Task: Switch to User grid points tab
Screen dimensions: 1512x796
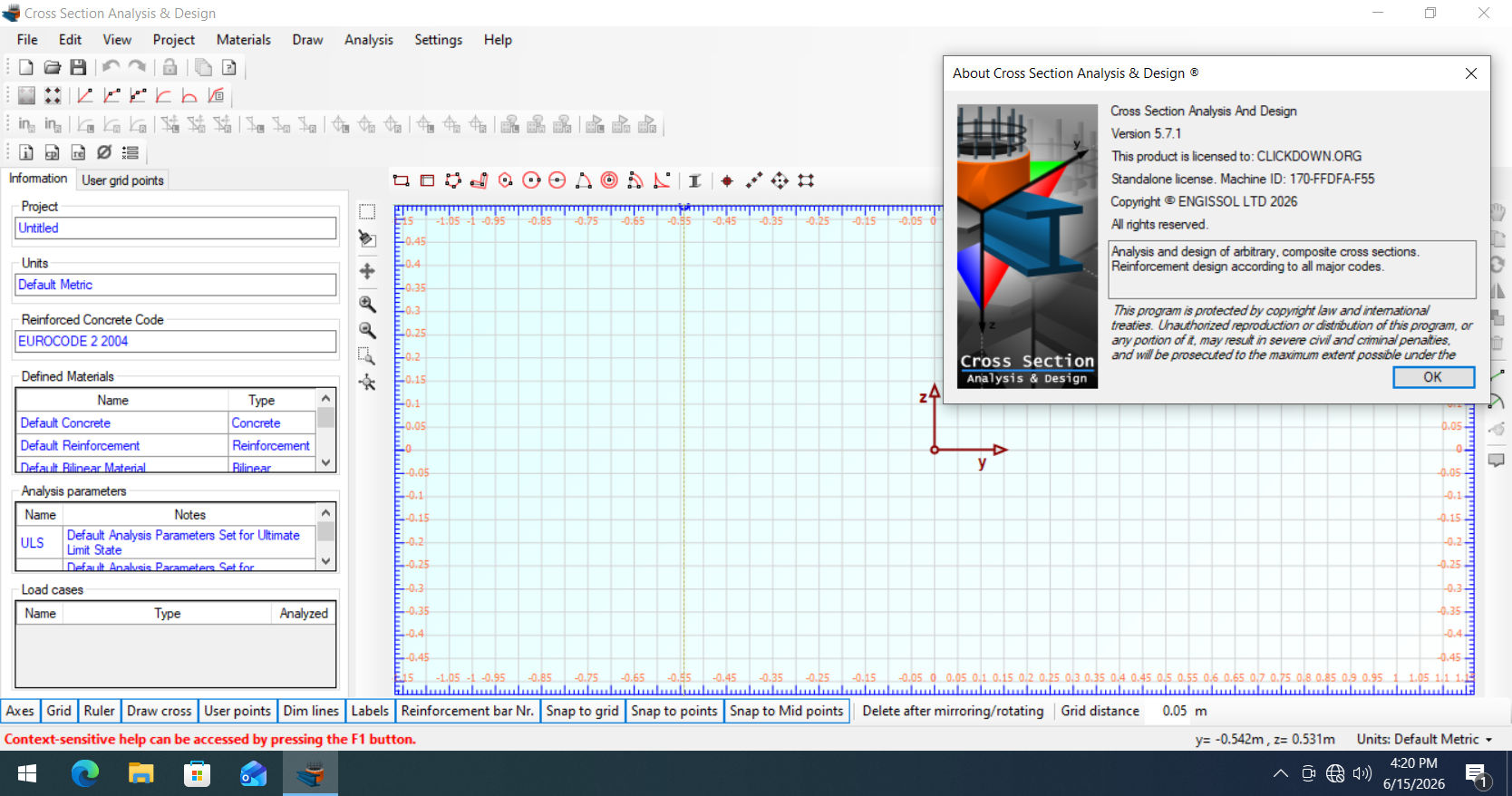Action: [122, 180]
